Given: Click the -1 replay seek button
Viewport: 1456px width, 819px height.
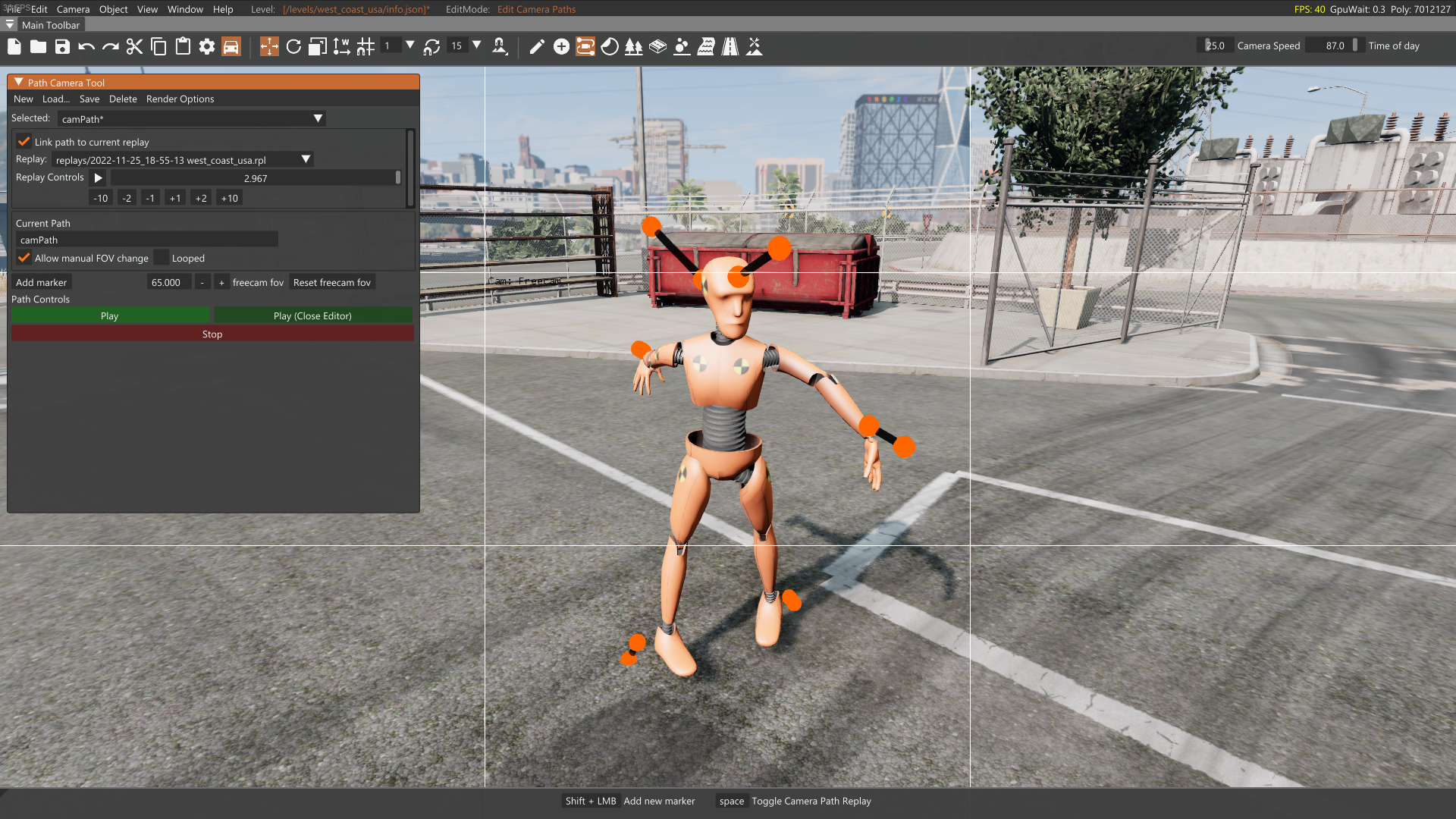Looking at the screenshot, I should point(150,198).
